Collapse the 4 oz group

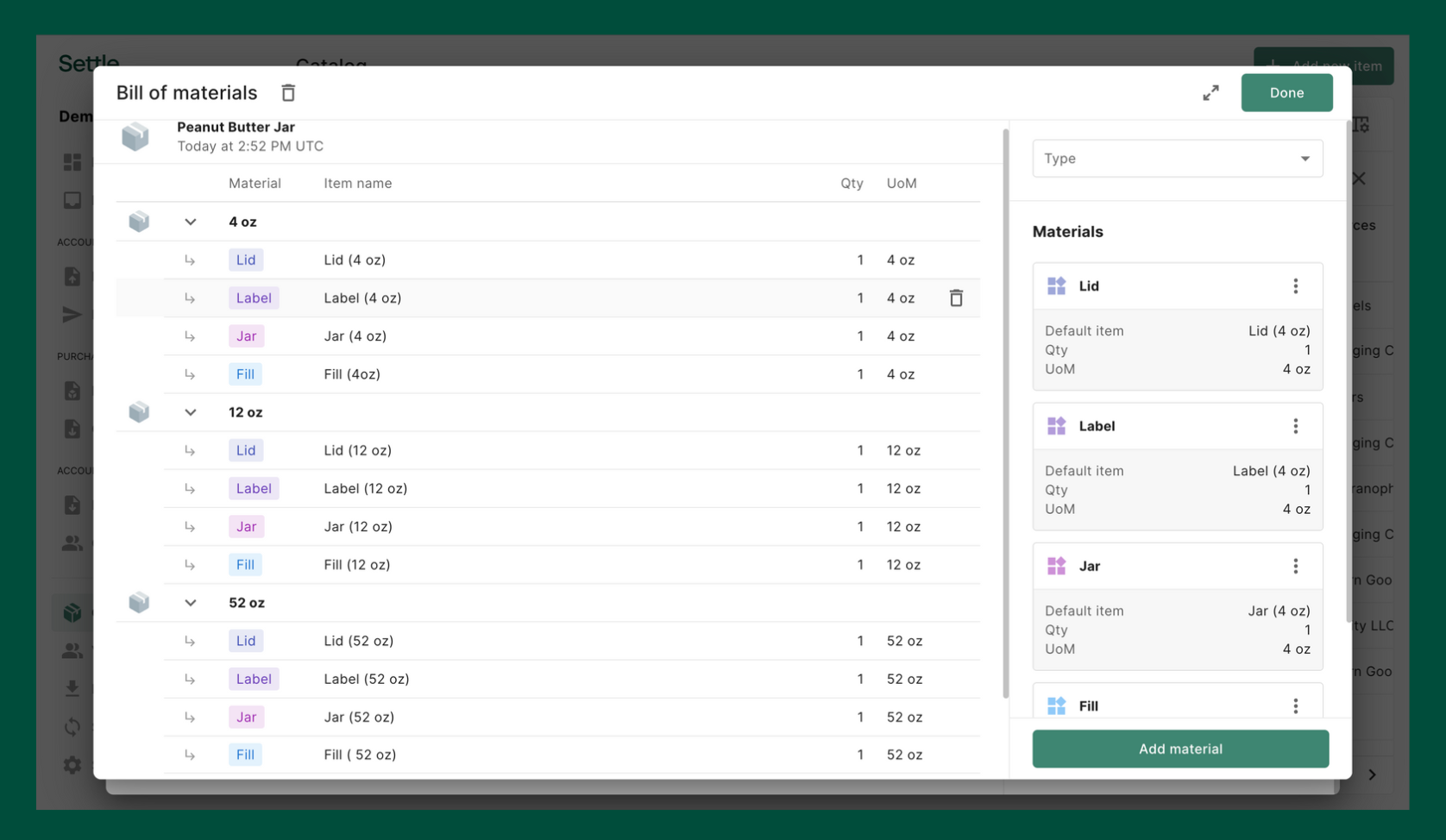click(191, 222)
